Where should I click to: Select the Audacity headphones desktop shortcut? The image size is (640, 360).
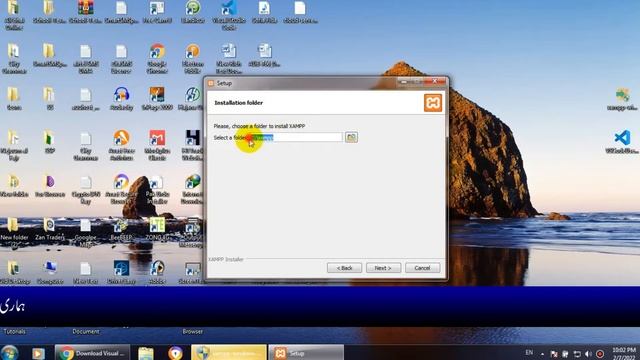click(121, 99)
